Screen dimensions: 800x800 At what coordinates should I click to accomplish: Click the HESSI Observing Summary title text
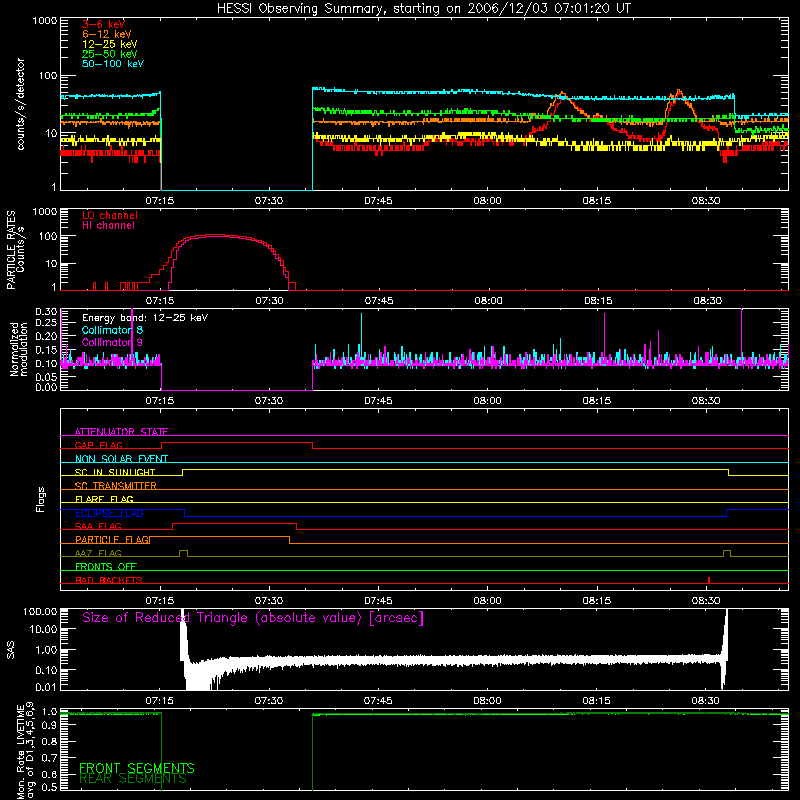tap(423, 9)
